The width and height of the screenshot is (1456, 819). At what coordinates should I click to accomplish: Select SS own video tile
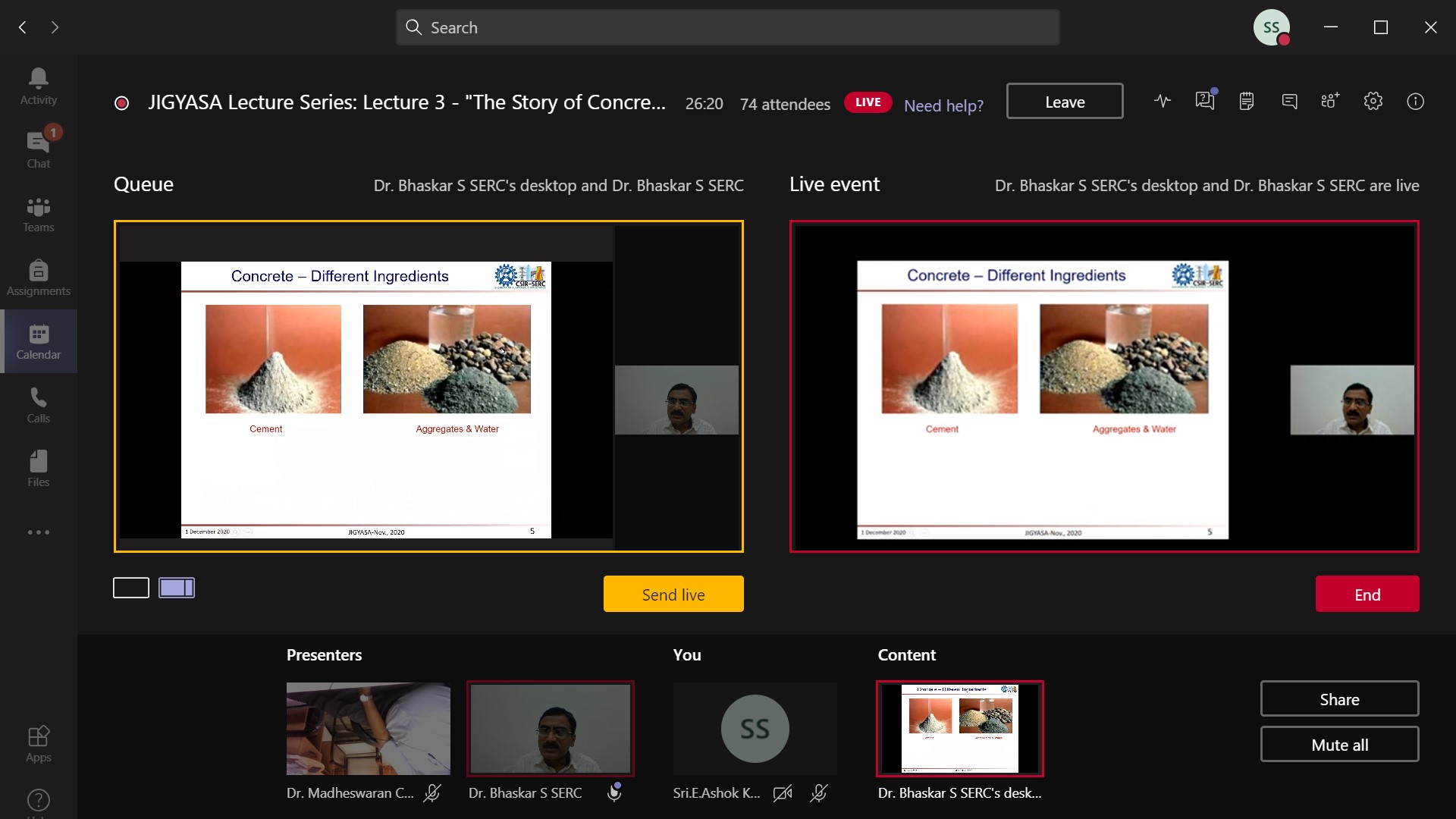click(x=755, y=729)
